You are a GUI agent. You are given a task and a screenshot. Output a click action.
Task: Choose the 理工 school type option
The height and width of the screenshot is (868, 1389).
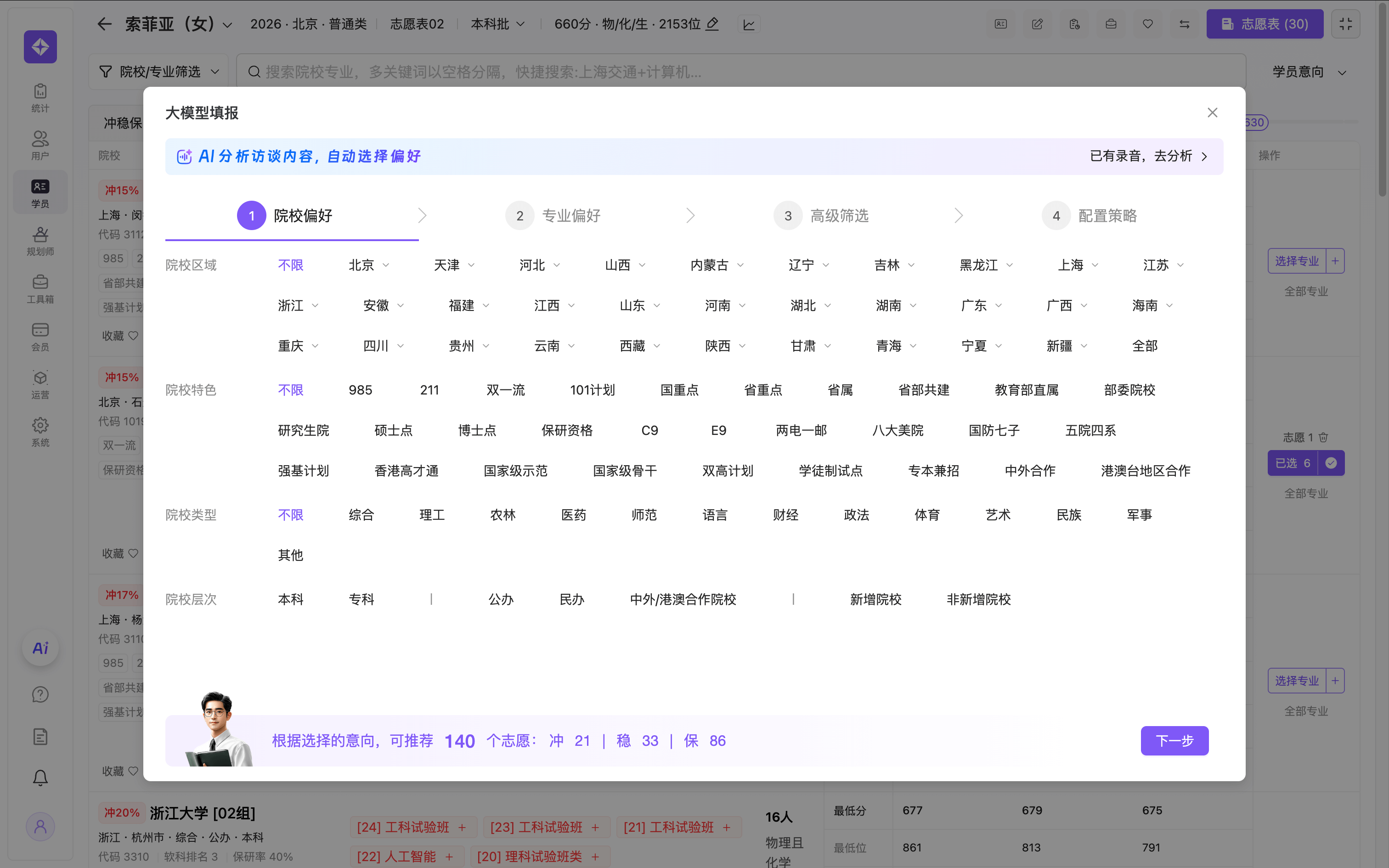tap(432, 515)
